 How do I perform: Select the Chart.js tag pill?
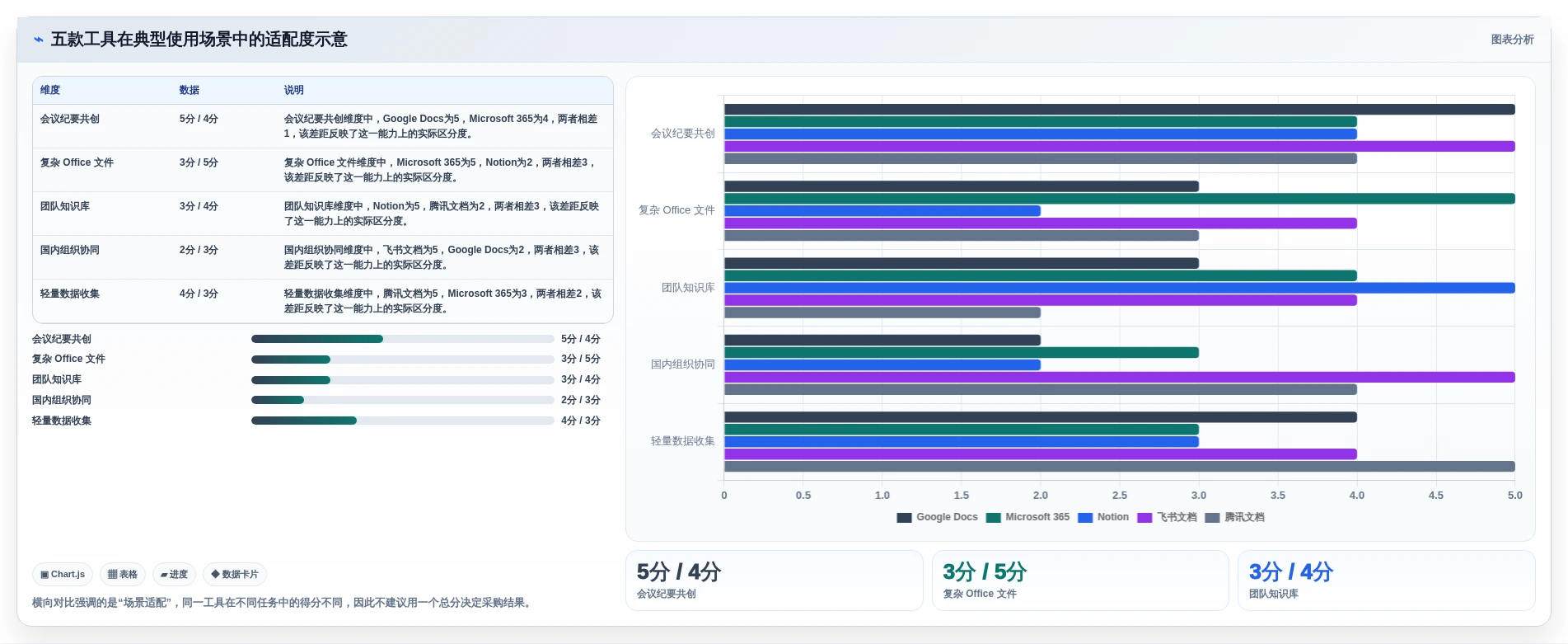63,575
